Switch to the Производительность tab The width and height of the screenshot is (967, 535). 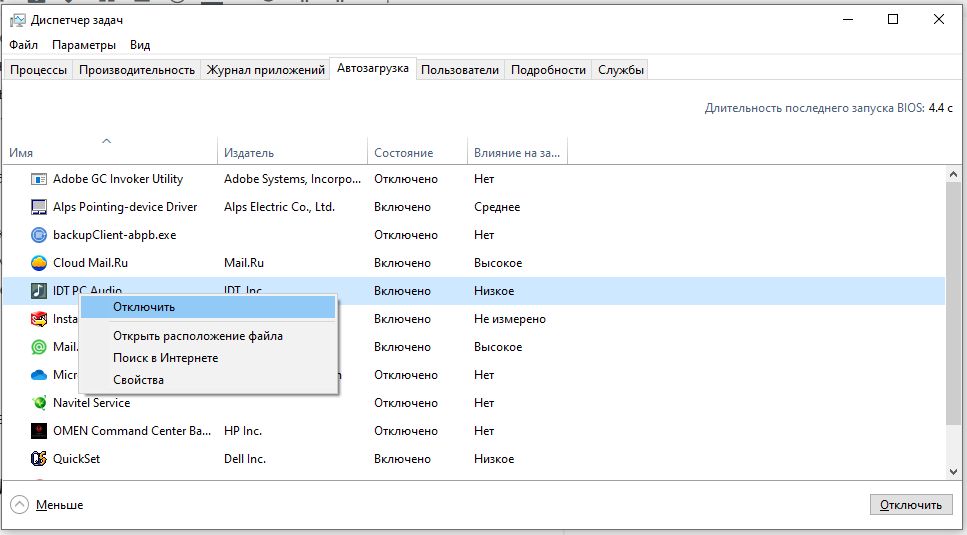136,70
